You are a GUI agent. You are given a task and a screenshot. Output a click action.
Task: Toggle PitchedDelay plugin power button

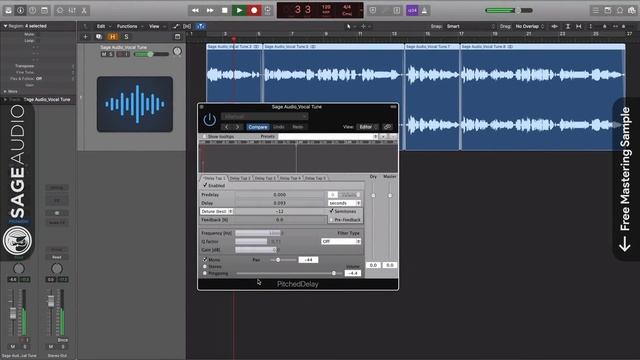[x=209, y=119]
